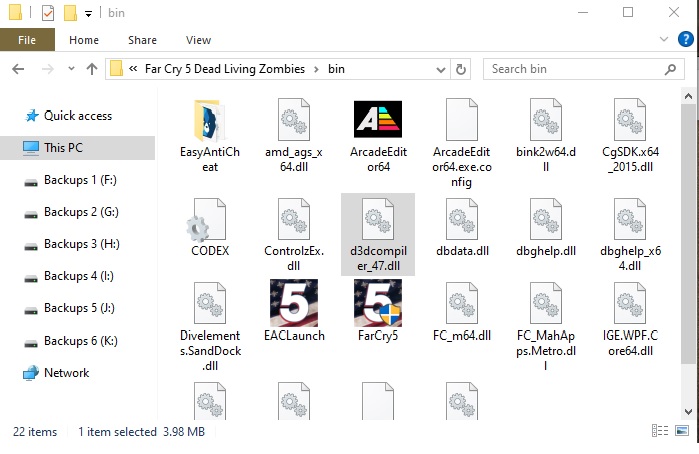Click the scrollbar down arrow
This screenshot has width=699, height=454.
click(688, 412)
